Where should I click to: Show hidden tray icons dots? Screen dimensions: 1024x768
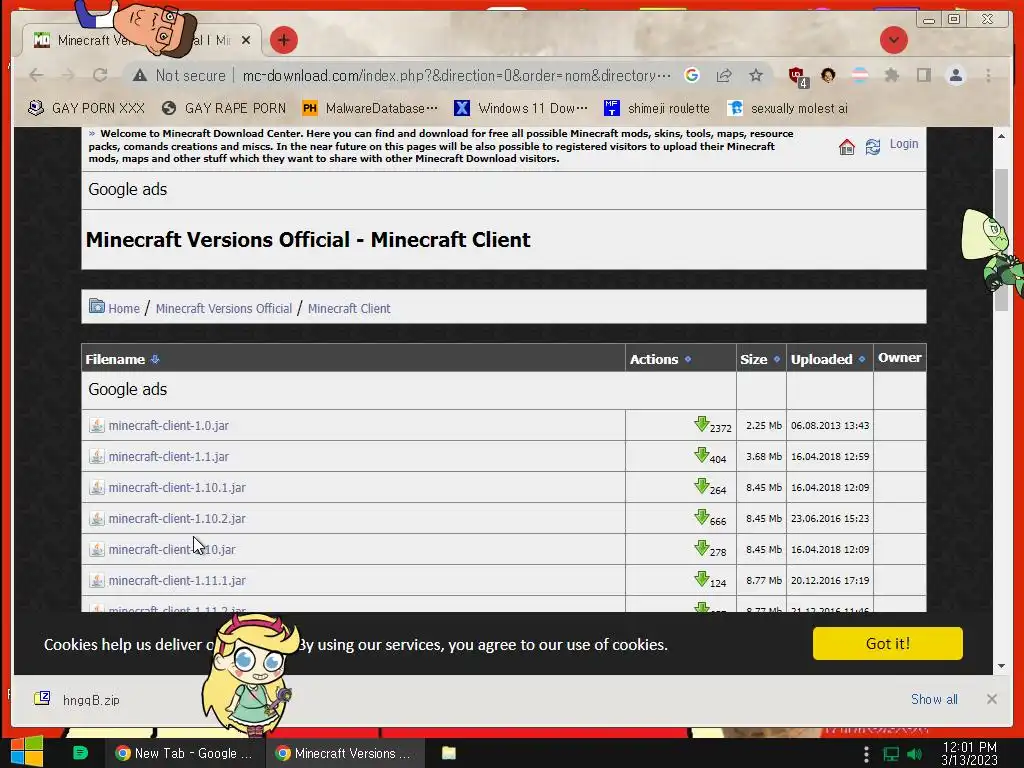click(x=866, y=754)
